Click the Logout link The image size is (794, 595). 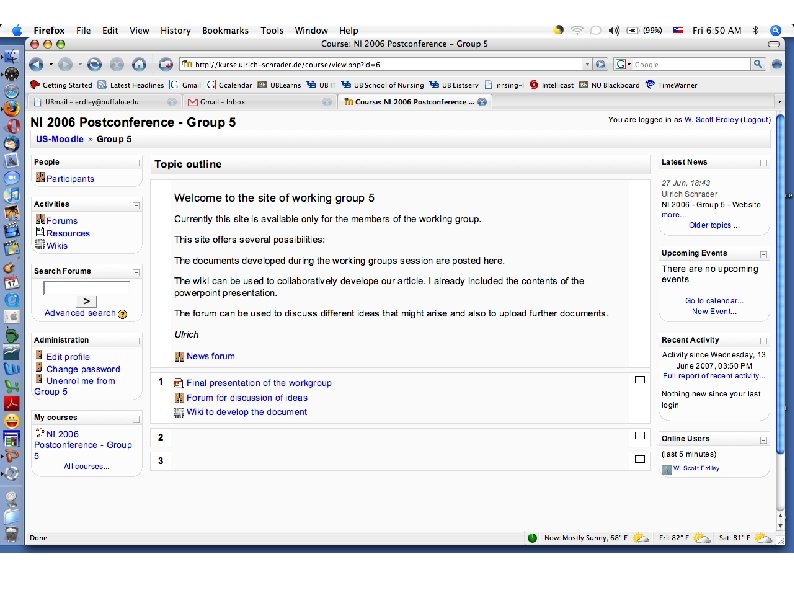tap(756, 120)
